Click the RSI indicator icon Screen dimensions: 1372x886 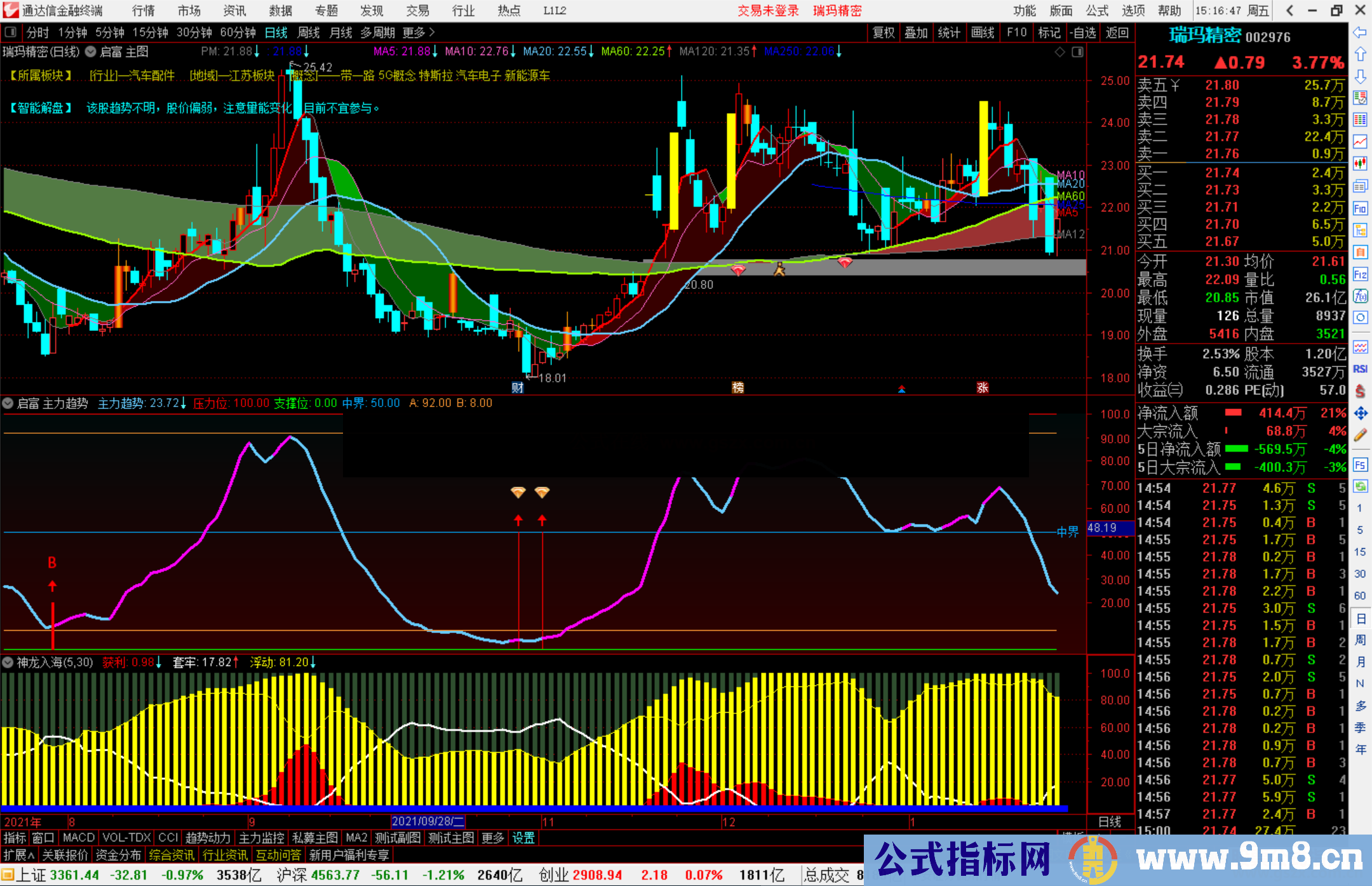(x=1360, y=369)
